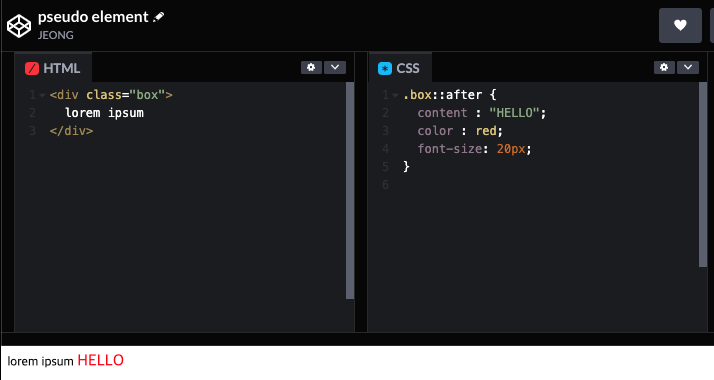Click closing brace on CSS line 5
The width and height of the screenshot is (714, 380).
click(x=406, y=167)
